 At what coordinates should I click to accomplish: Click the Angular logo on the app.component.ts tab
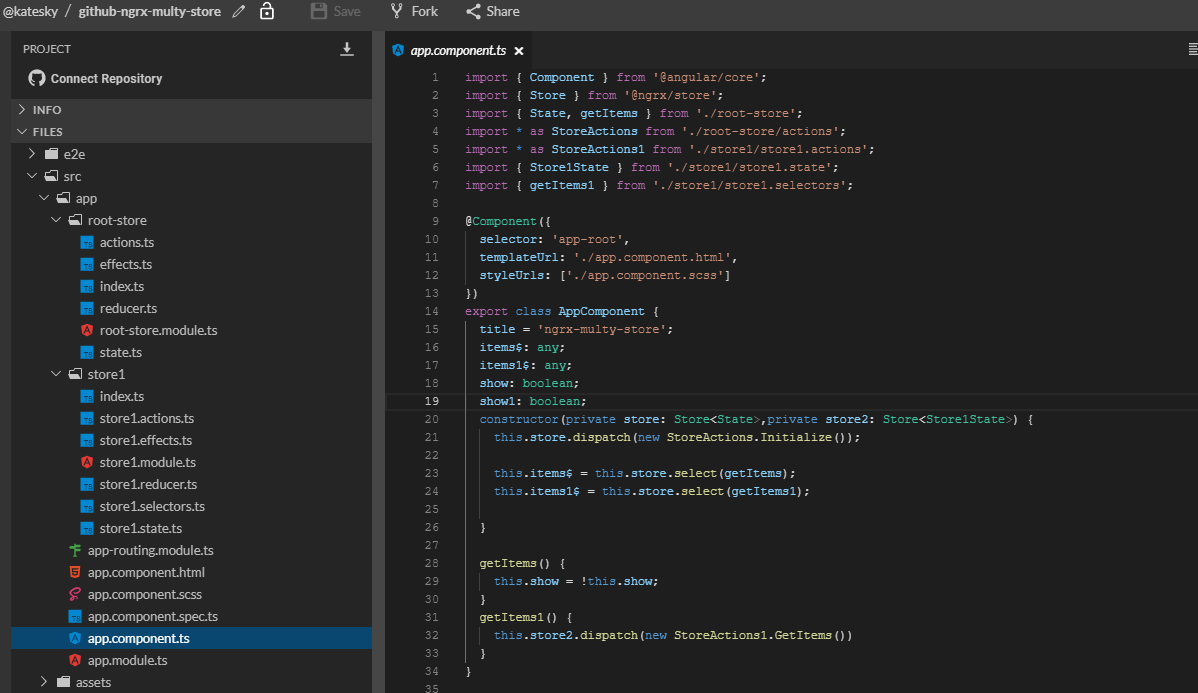(x=399, y=48)
